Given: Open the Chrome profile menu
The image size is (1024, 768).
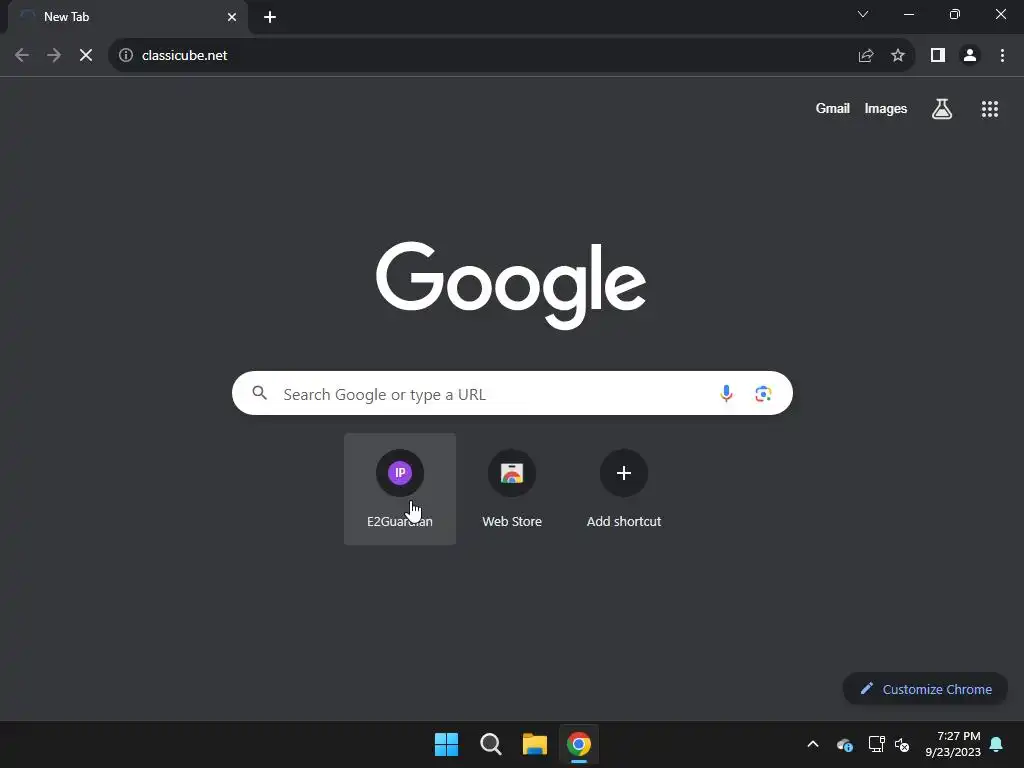Looking at the screenshot, I should [970, 56].
